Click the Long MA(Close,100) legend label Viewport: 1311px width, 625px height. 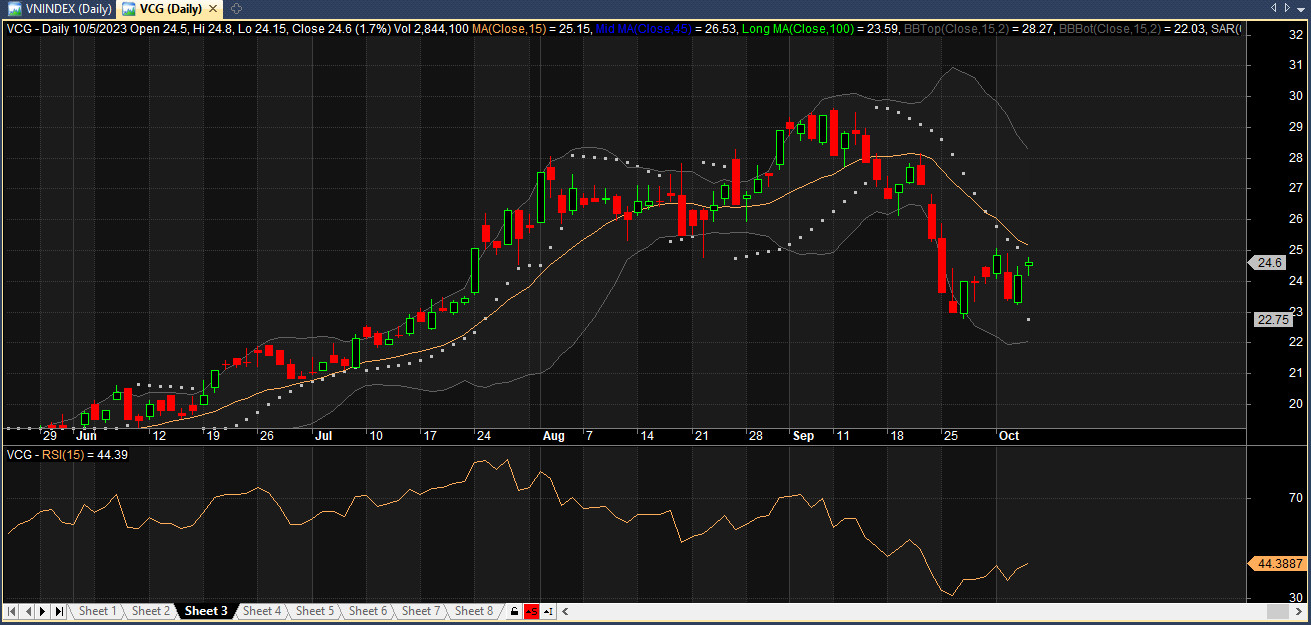point(797,29)
